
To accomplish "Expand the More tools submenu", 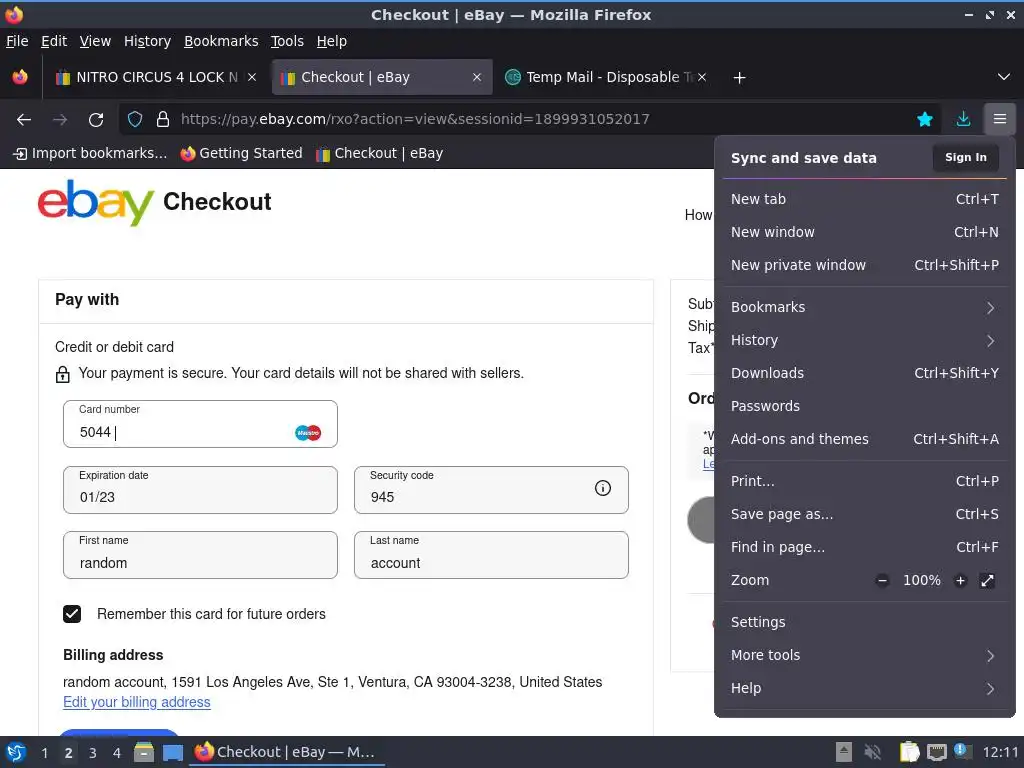I will tap(864, 655).
